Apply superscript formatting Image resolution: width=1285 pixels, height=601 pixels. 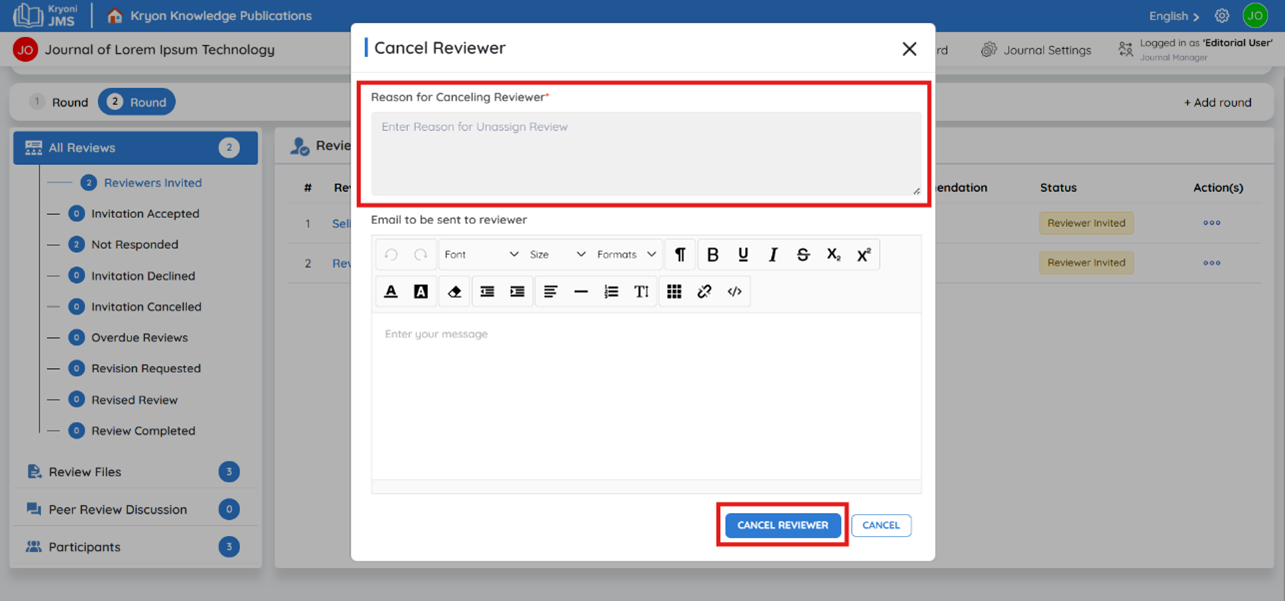[x=864, y=255]
